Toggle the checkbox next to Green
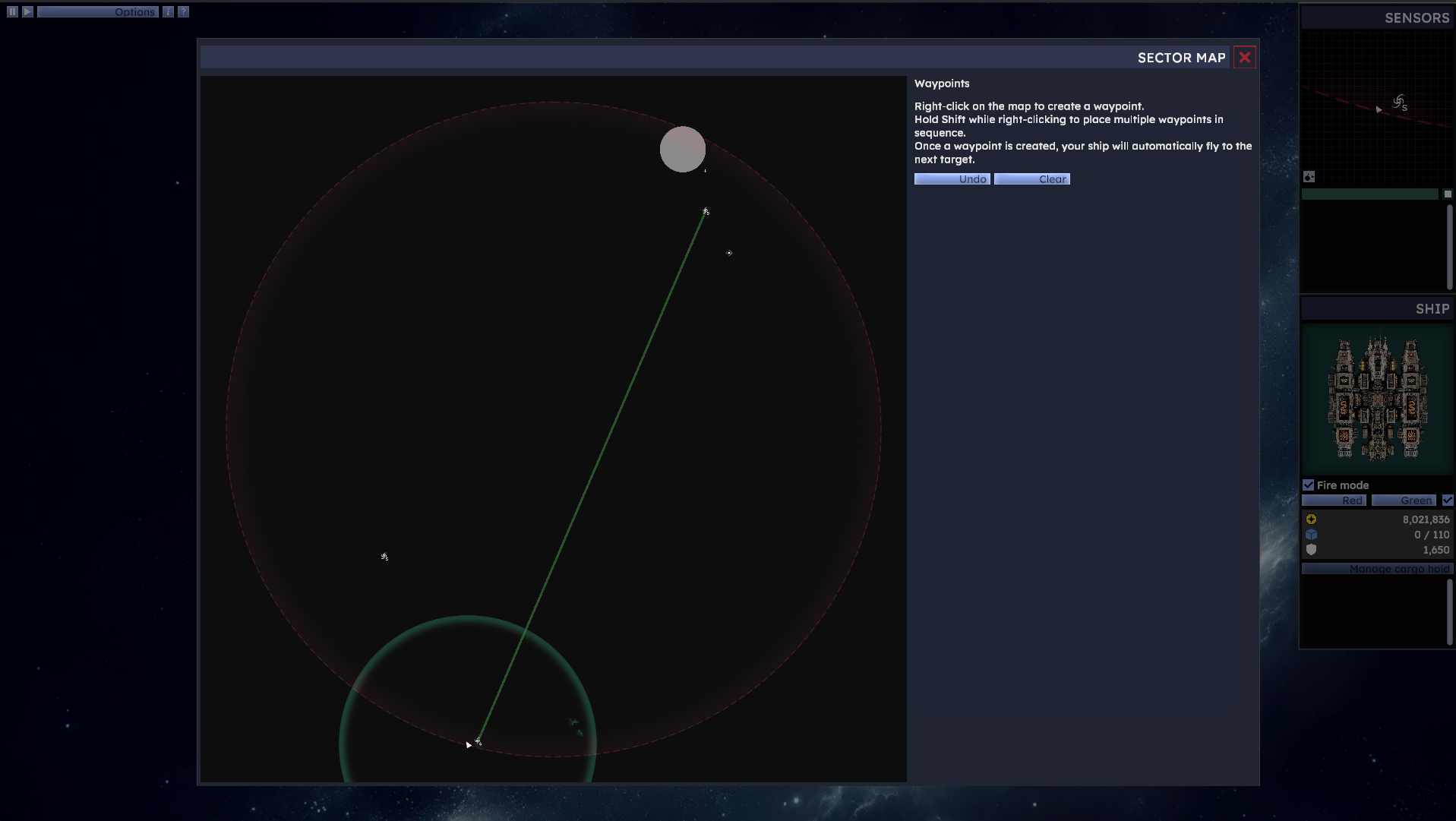 click(1447, 500)
